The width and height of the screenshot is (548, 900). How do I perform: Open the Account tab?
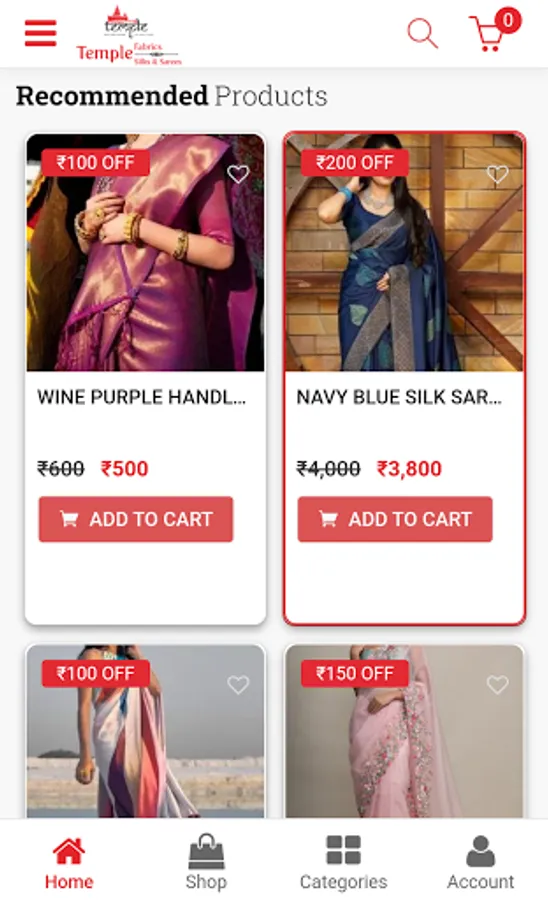click(480, 863)
